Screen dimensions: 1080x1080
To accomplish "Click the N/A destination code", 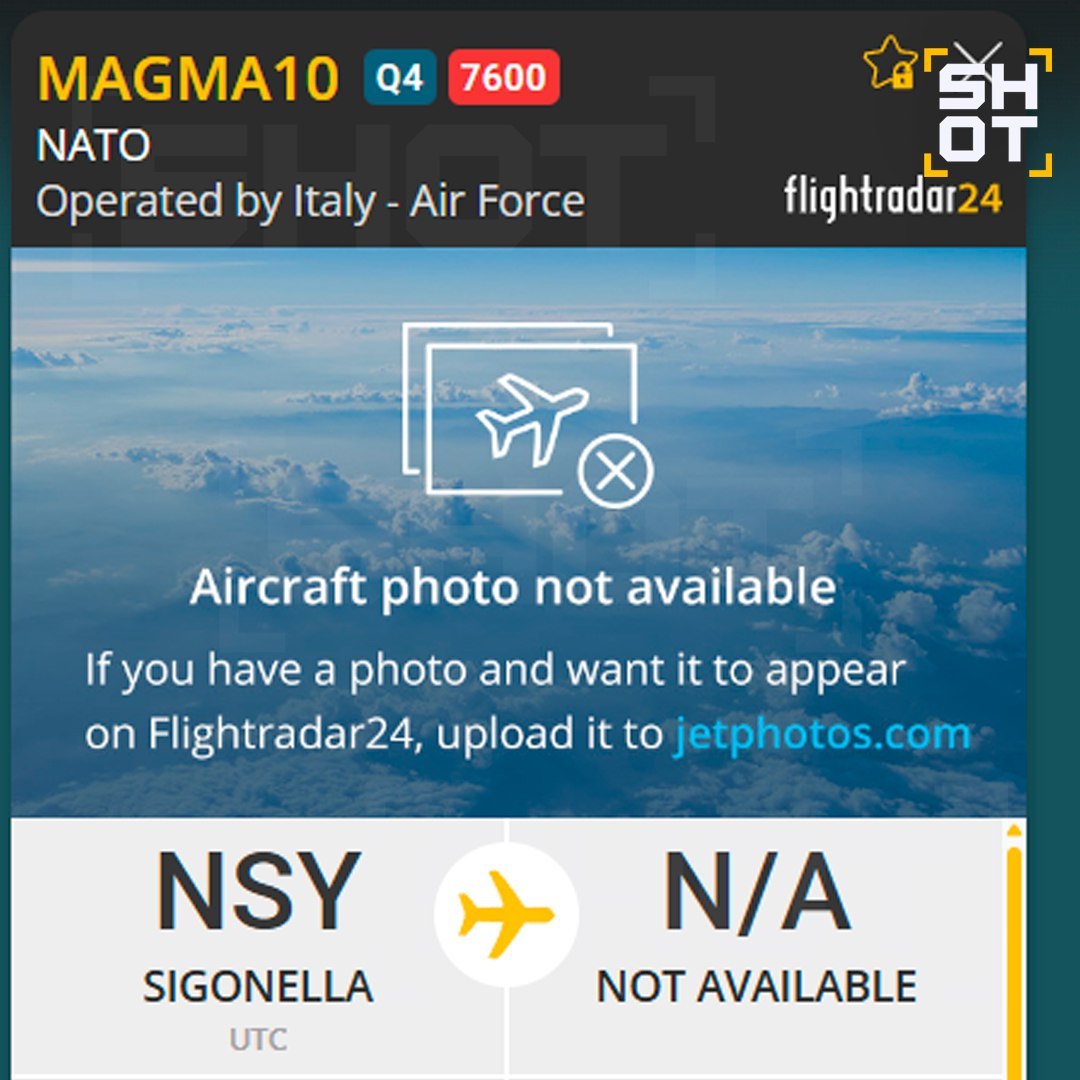I will click(x=756, y=891).
